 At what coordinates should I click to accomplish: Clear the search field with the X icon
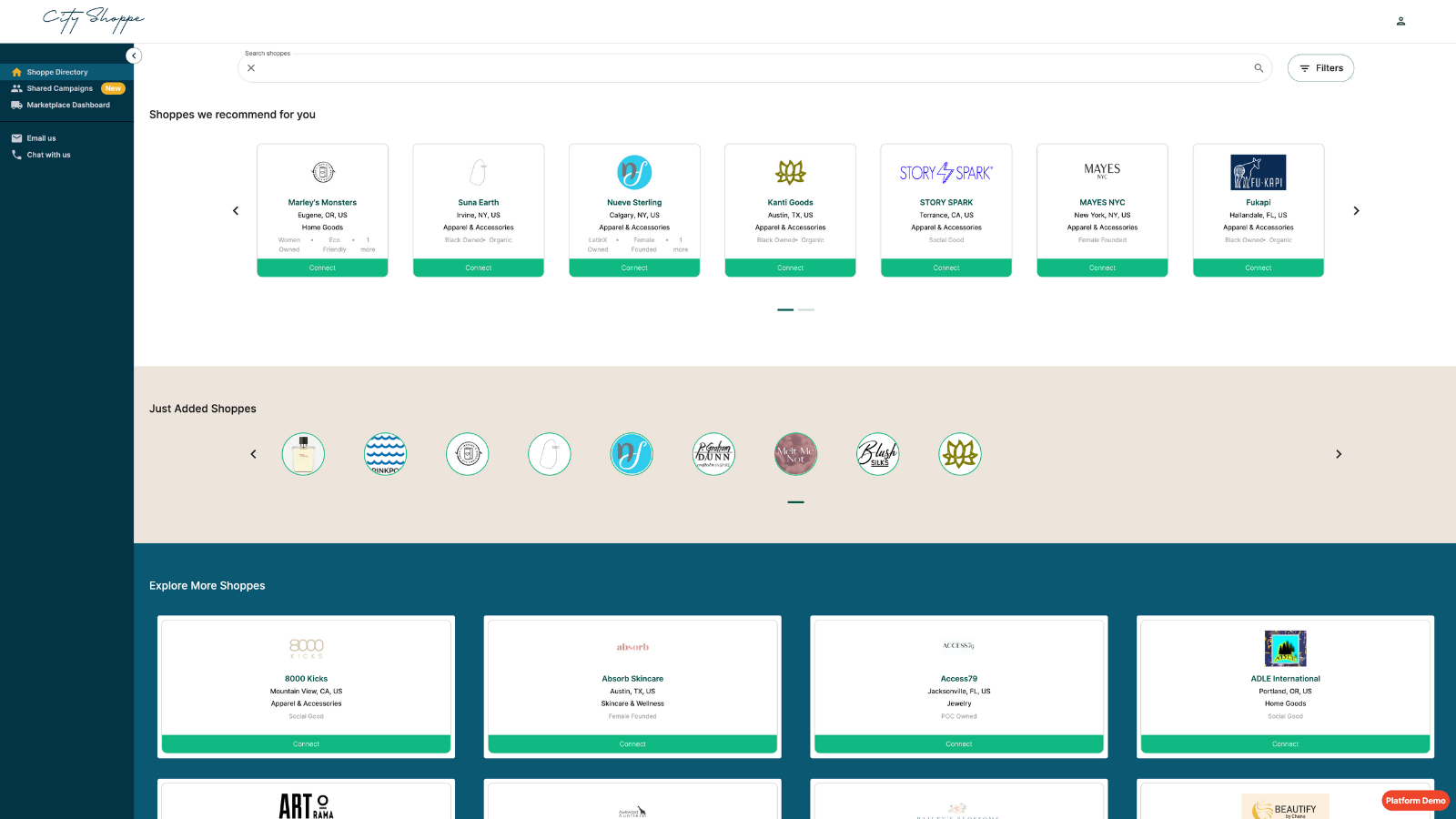pyautogui.click(x=251, y=68)
